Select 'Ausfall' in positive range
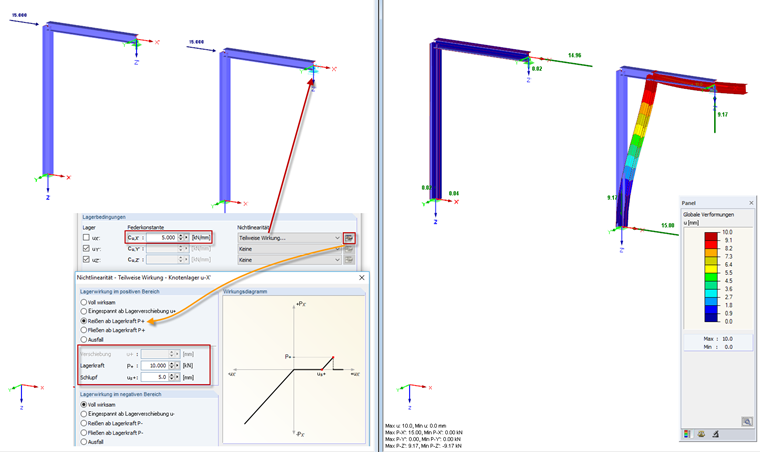760x452 pixels. [84, 340]
